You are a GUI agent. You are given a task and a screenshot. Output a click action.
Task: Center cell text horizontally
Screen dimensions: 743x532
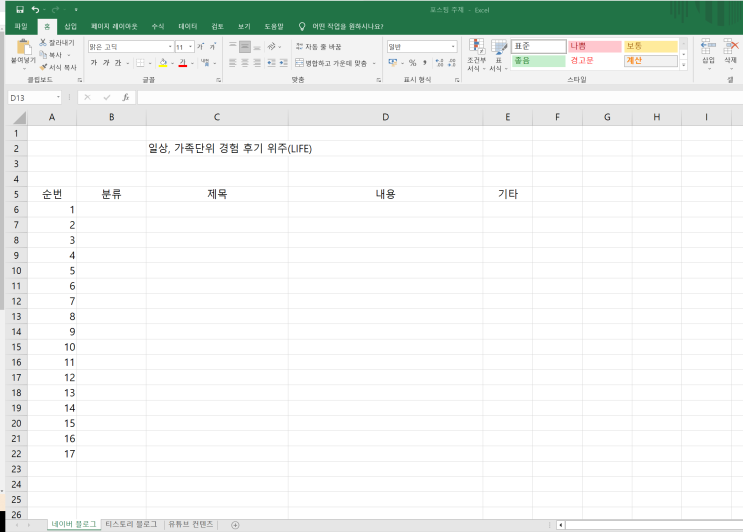[245, 63]
